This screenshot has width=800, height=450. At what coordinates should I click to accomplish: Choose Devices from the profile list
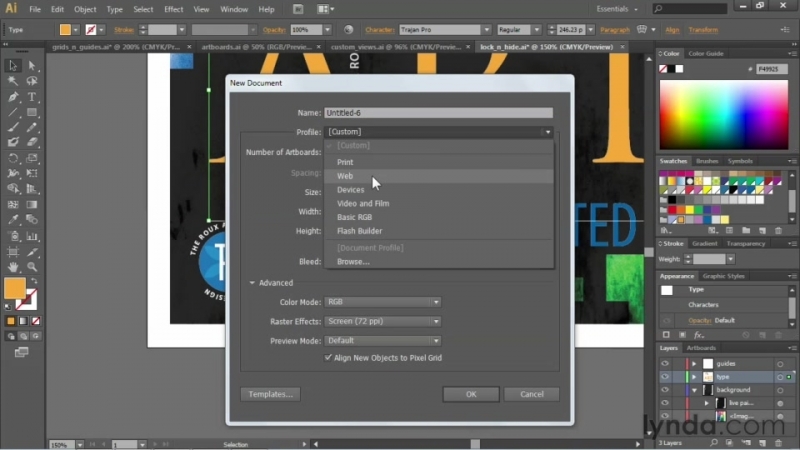[439, 190]
